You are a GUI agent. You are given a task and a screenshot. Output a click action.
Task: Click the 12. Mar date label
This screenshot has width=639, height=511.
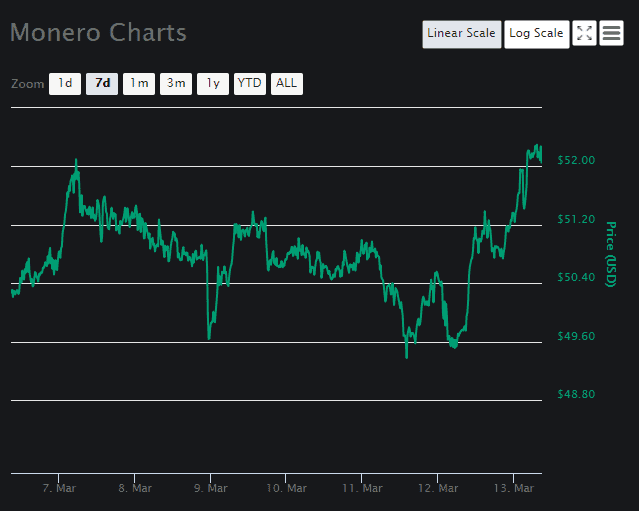pos(438,488)
